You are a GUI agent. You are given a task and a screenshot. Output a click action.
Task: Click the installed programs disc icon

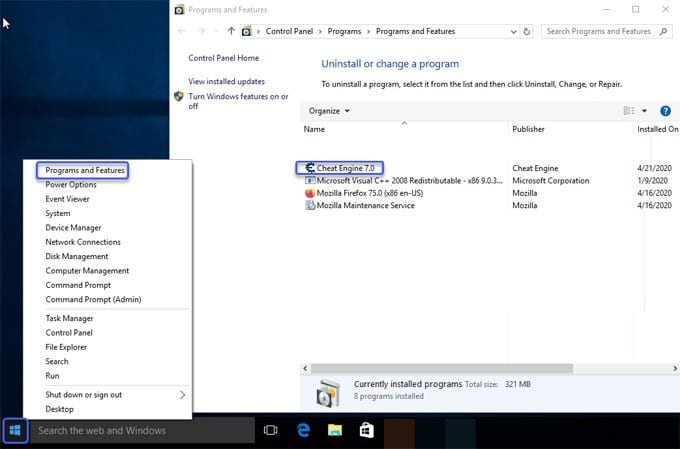coord(328,393)
